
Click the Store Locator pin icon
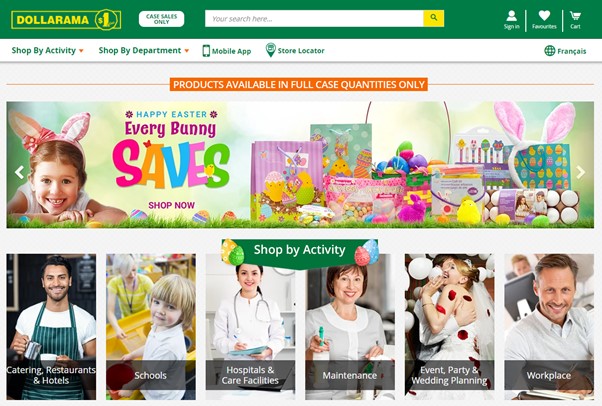tap(270, 50)
